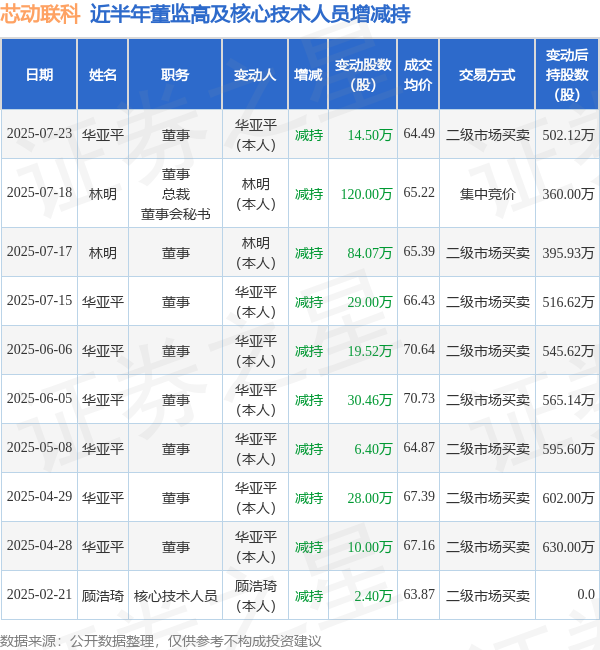Click the average price 67.16
Image resolution: width=600 pixels, height=650 pixels.
[x=419, y=546]
